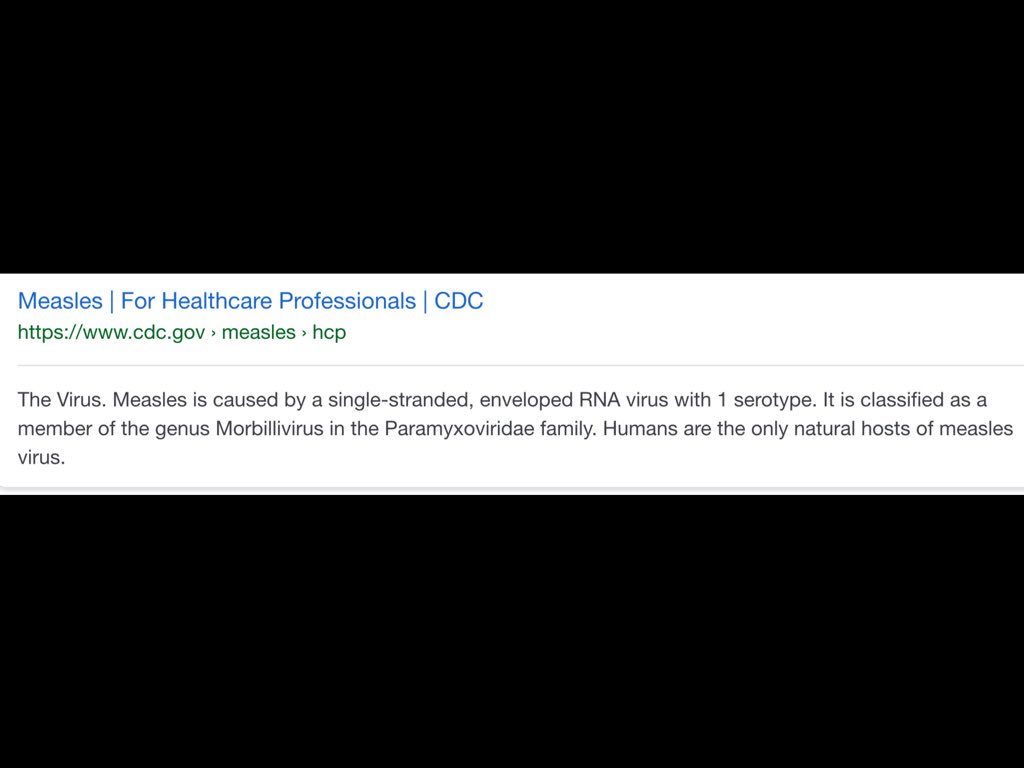Select the "measles" breadcrumb in the URL

point(258,333)
